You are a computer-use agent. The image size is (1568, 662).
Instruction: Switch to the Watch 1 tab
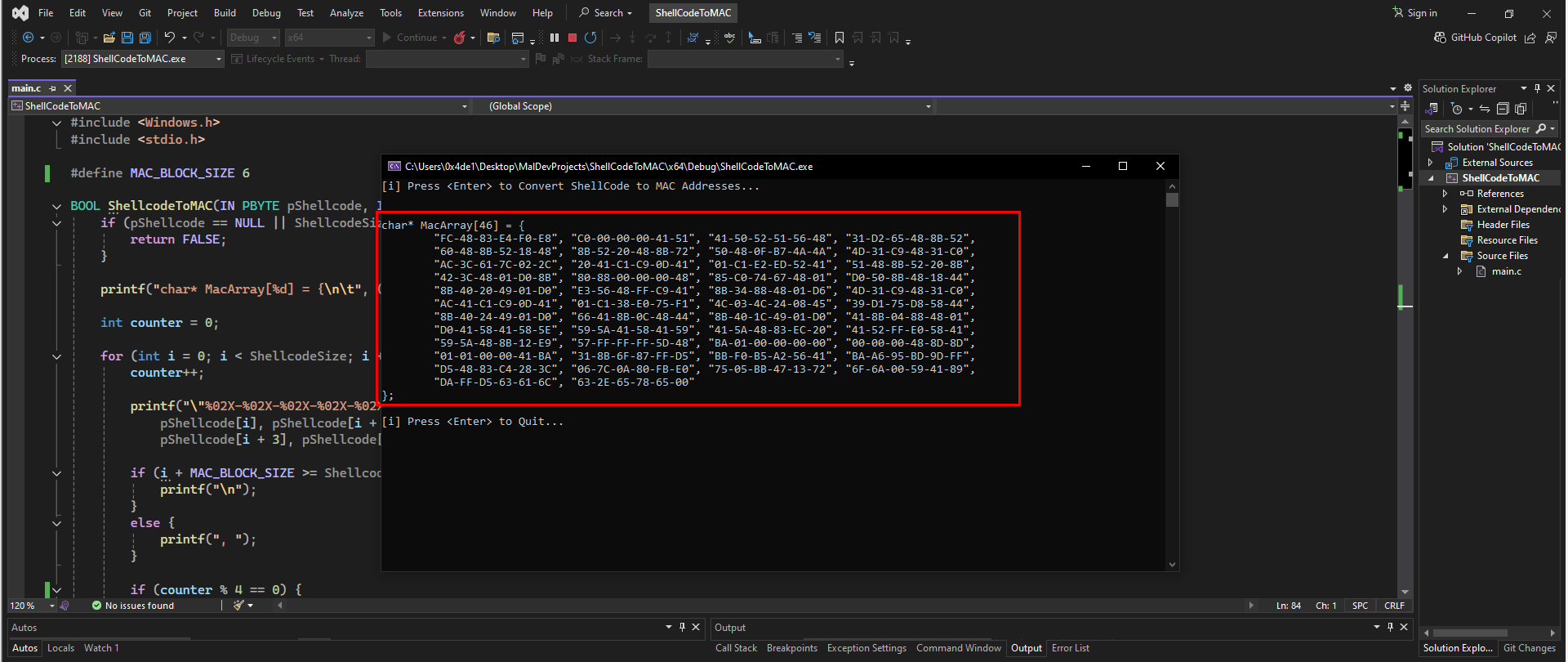coord(101,648)
